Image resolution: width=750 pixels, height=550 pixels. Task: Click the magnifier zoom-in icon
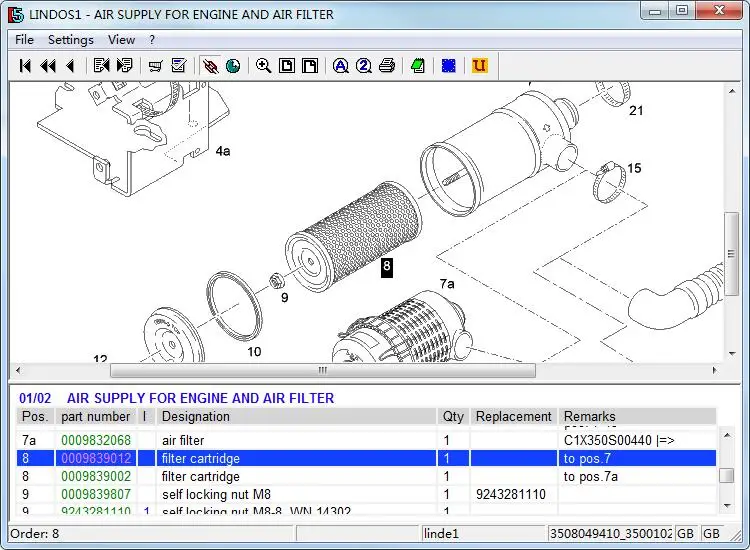point(264,66)
